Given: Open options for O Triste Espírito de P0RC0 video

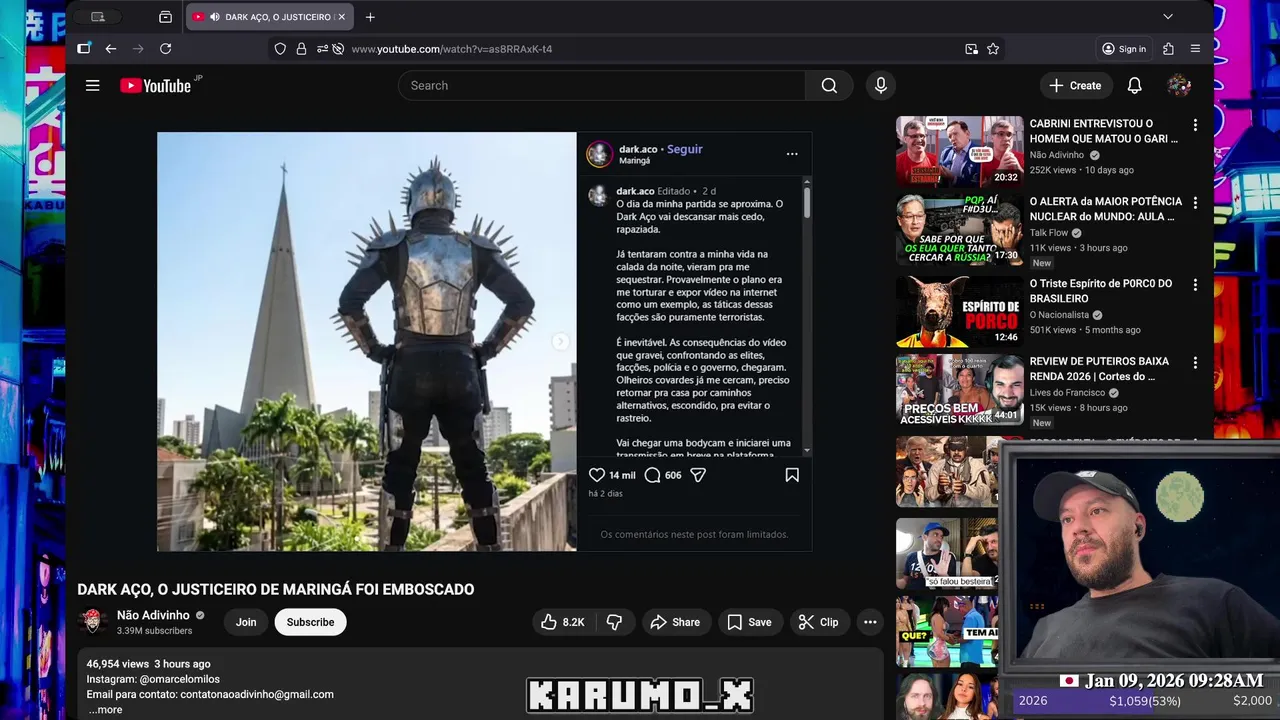Looking at the screenshot, I should pos(1195,285).
